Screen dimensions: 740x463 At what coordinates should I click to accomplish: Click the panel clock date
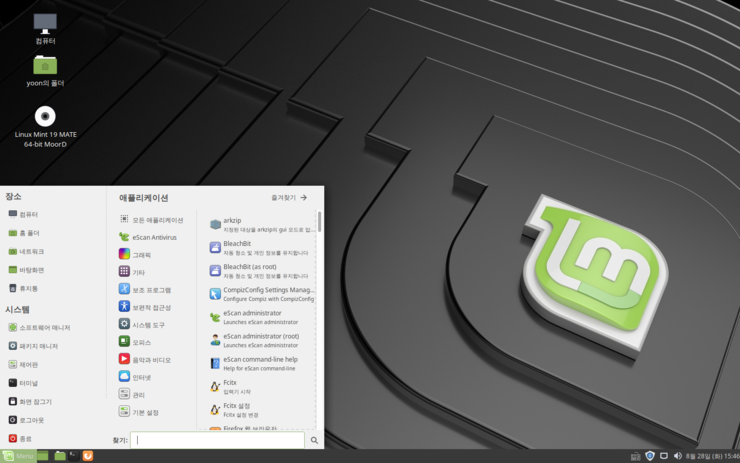[x=713, y=456]
